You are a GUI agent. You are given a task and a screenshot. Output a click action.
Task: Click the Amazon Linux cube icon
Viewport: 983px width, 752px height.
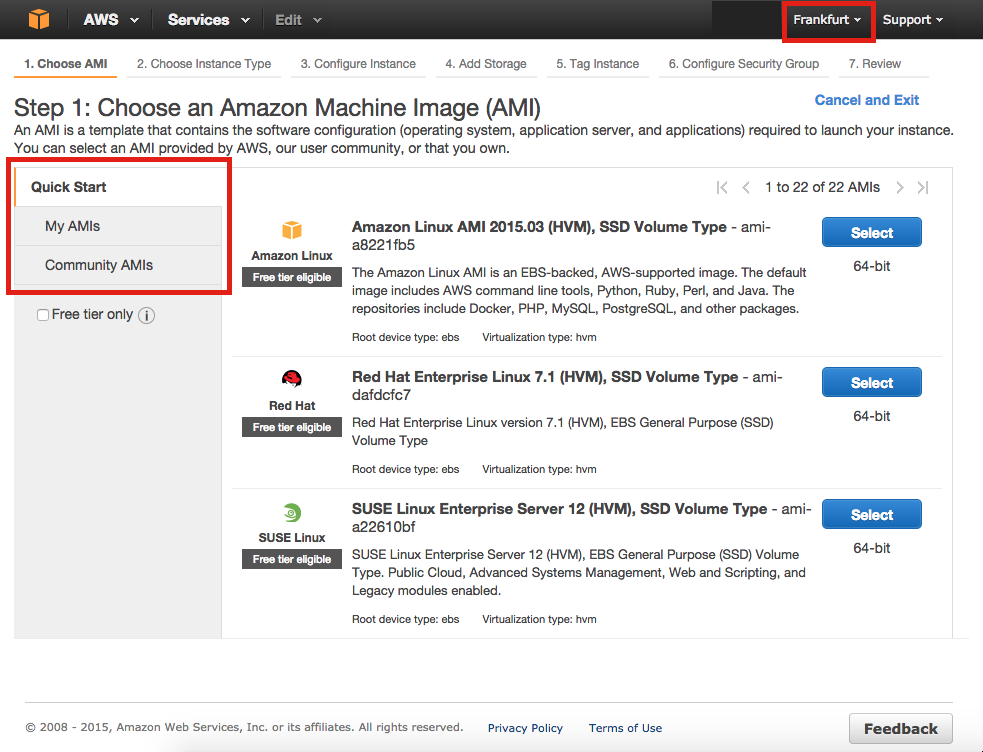292,230
